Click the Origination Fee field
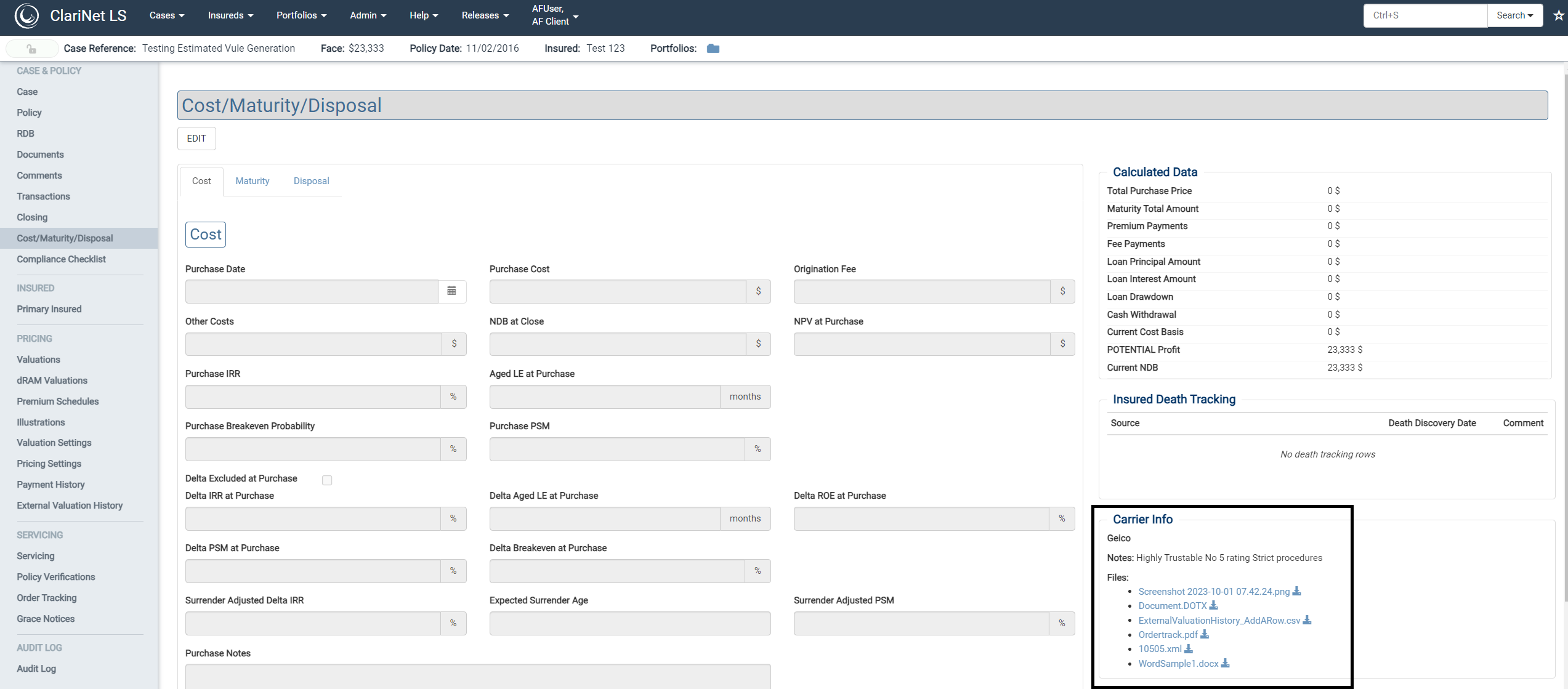This screenshot has height=689, width=1568. coord(922,291)
